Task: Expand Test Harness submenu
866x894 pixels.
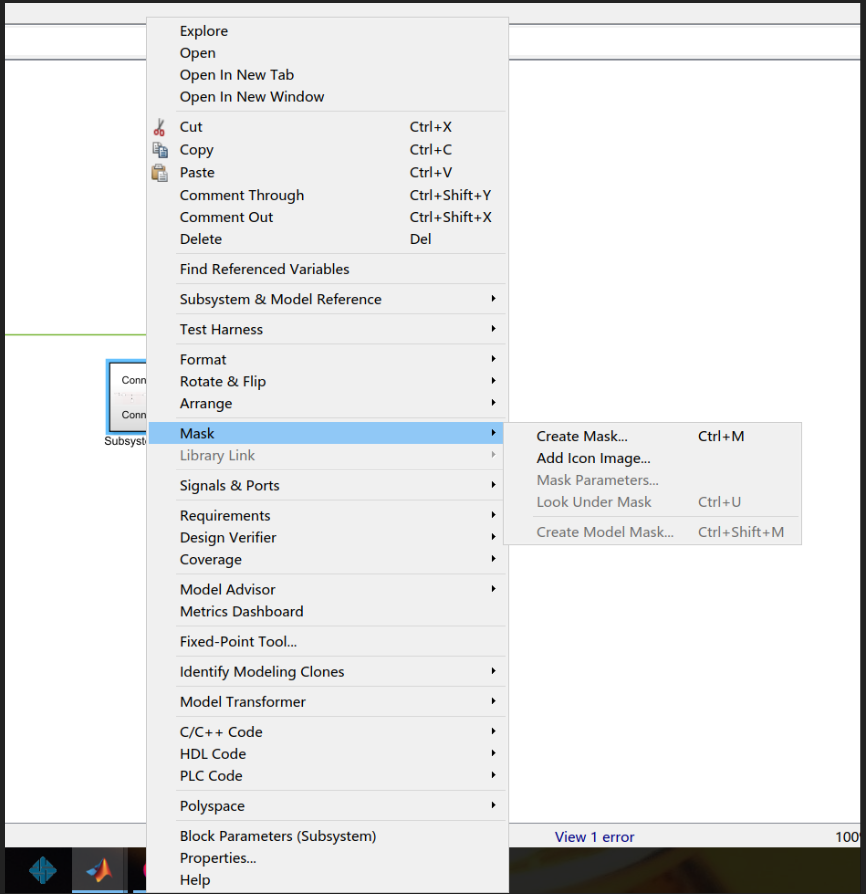Action: point(327,330)
